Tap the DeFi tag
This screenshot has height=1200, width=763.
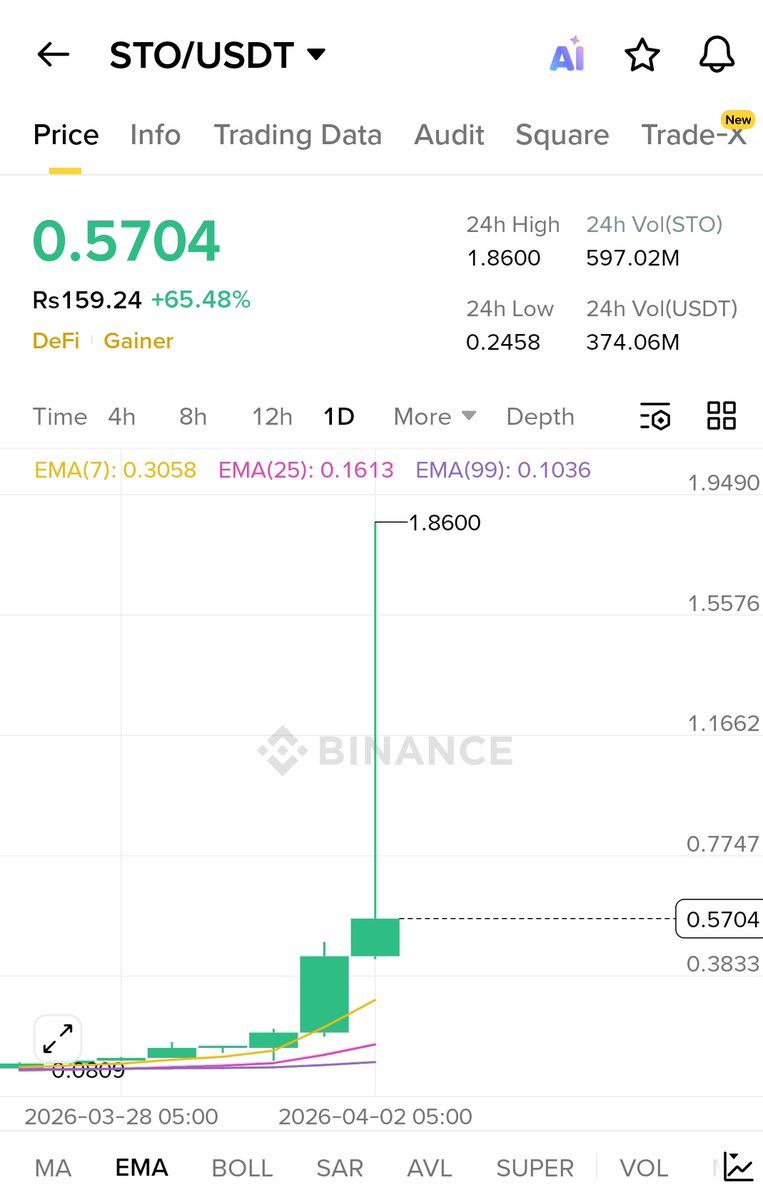click(x=56, y=341)
